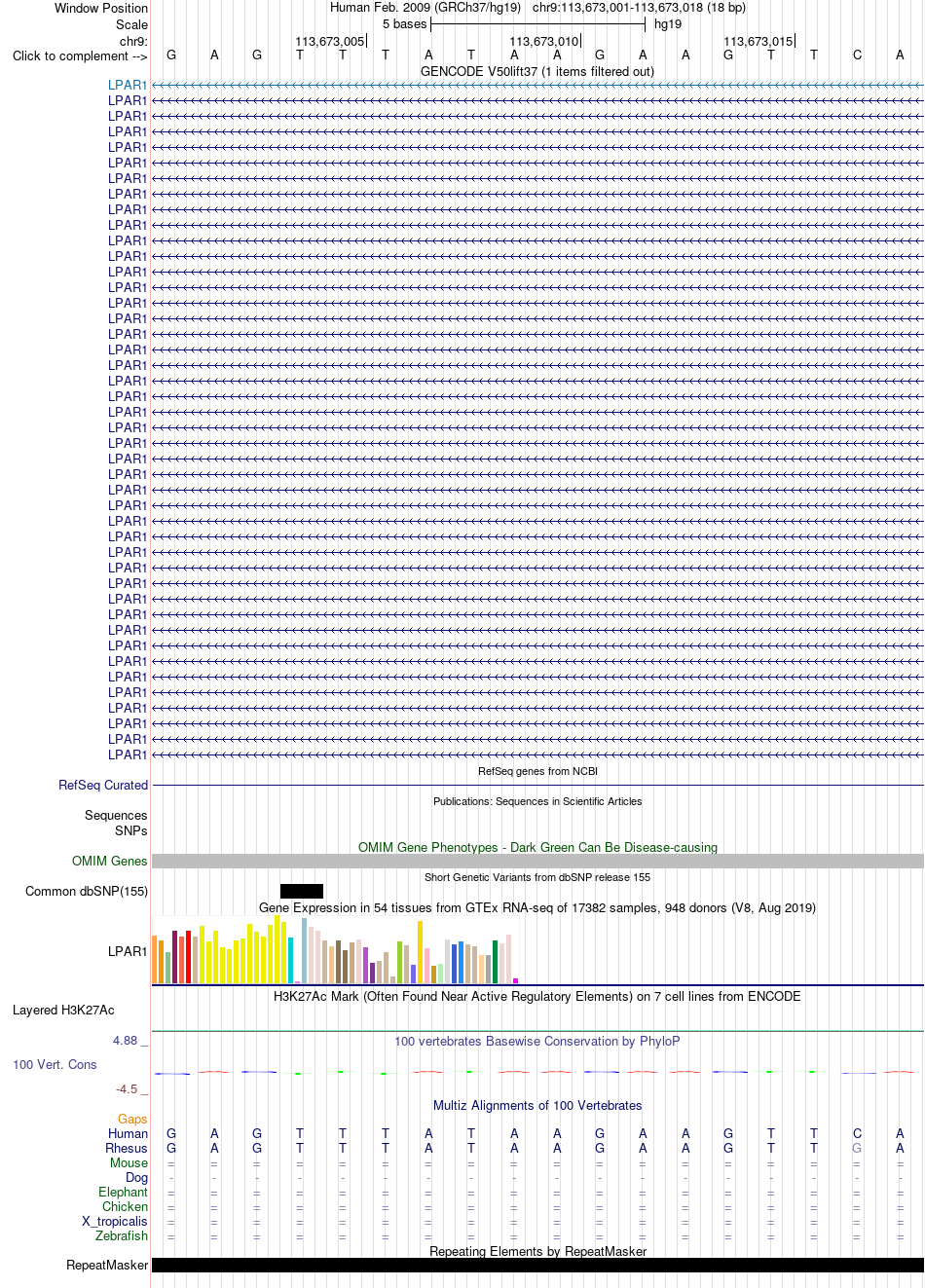
Task: Click the 'X_tropicalis' alignment row label
Action: [x=115, y=1221]
